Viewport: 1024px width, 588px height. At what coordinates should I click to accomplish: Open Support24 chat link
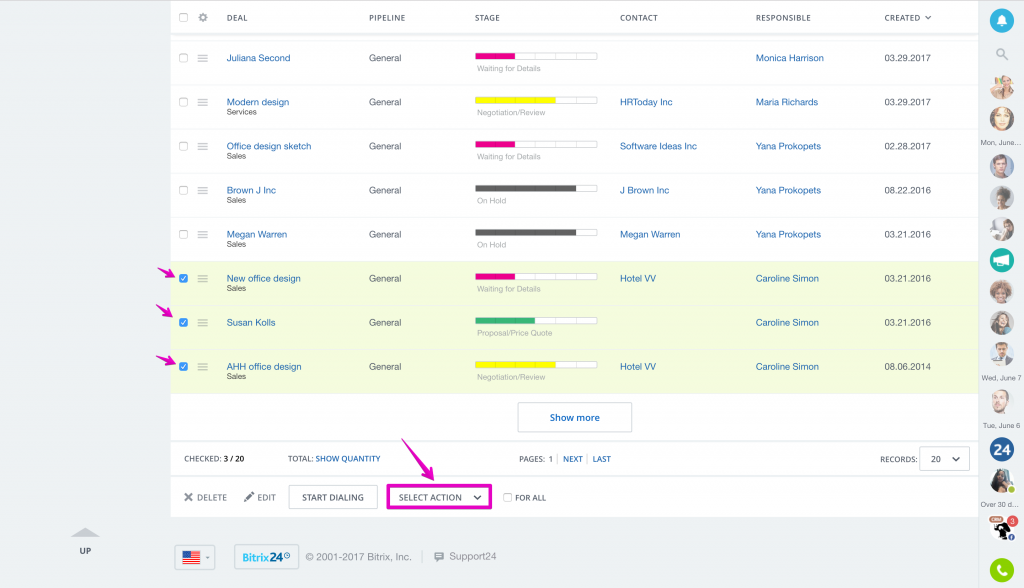click(x=465, y=557)
